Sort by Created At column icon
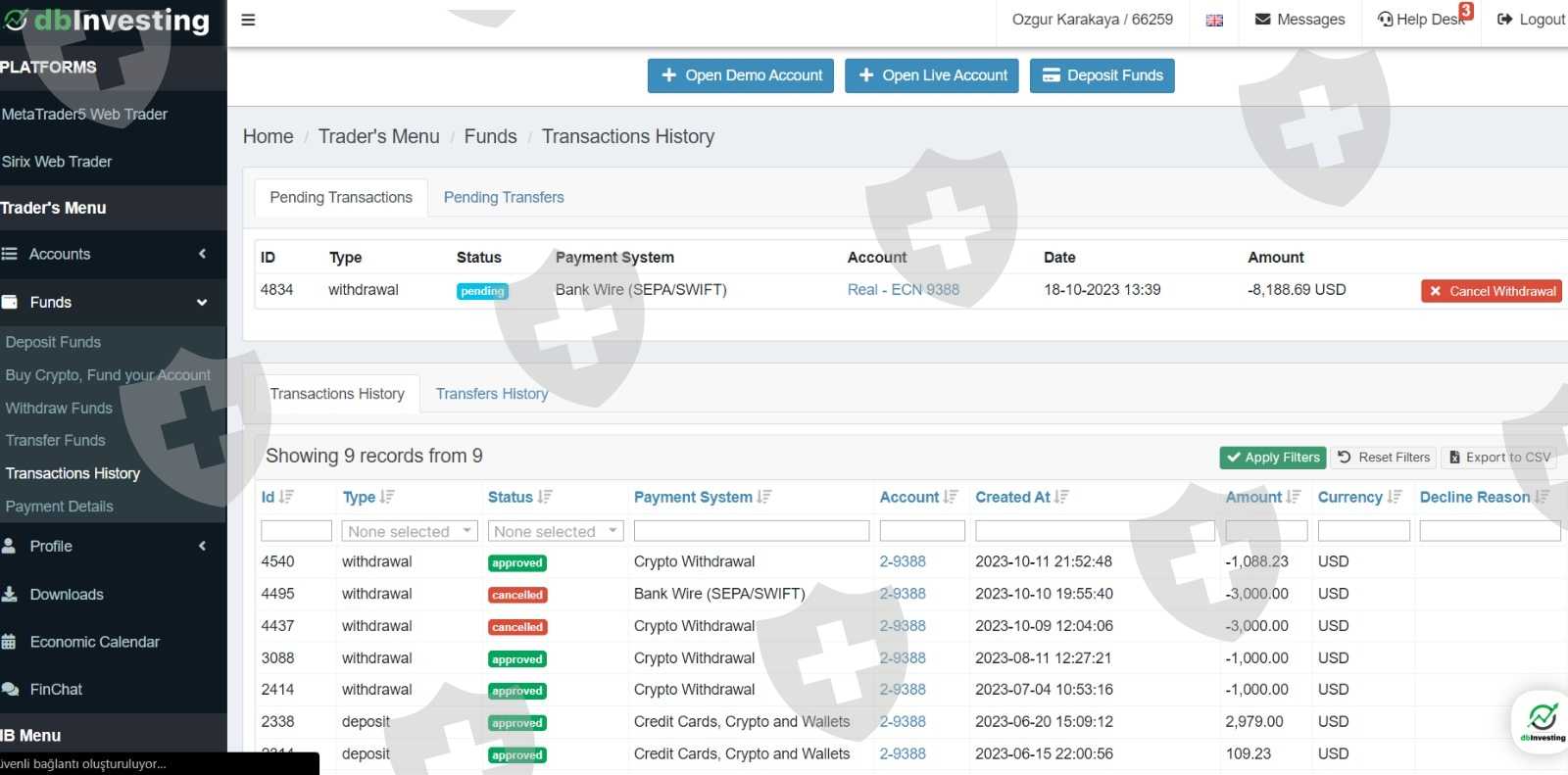 [1061, 497]
